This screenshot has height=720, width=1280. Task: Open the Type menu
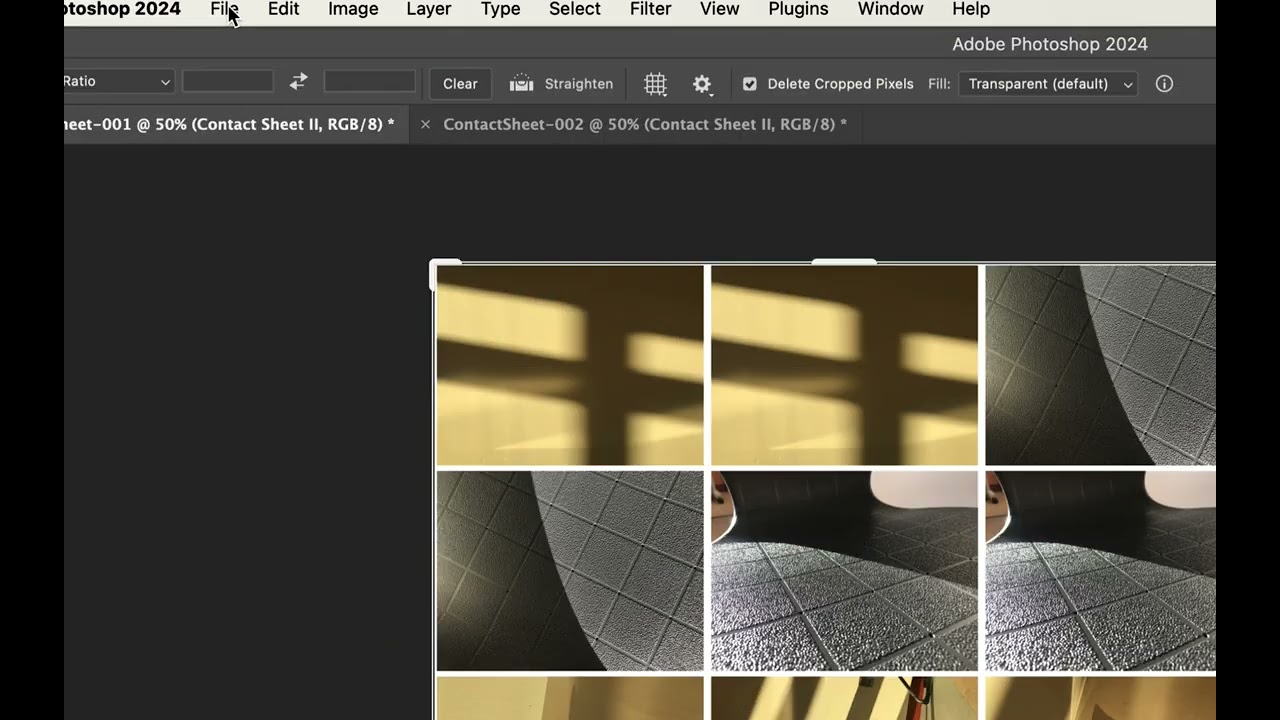click(x=500, y=9)
